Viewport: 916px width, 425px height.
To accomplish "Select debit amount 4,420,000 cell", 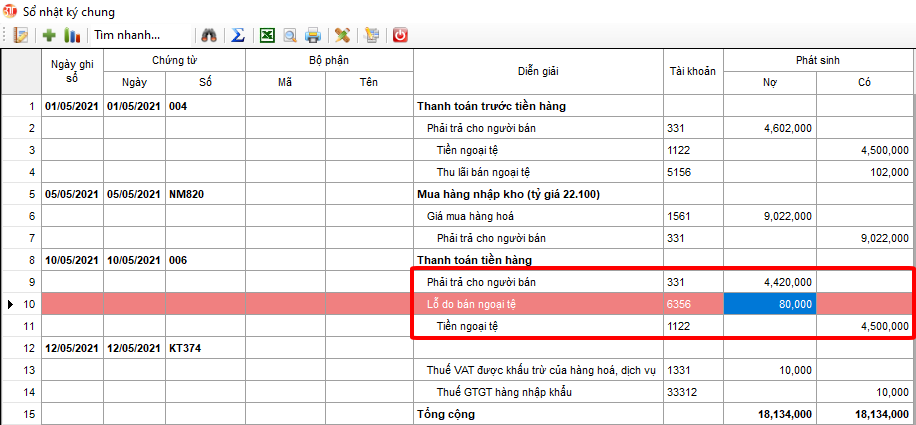I will click(770, 282).
